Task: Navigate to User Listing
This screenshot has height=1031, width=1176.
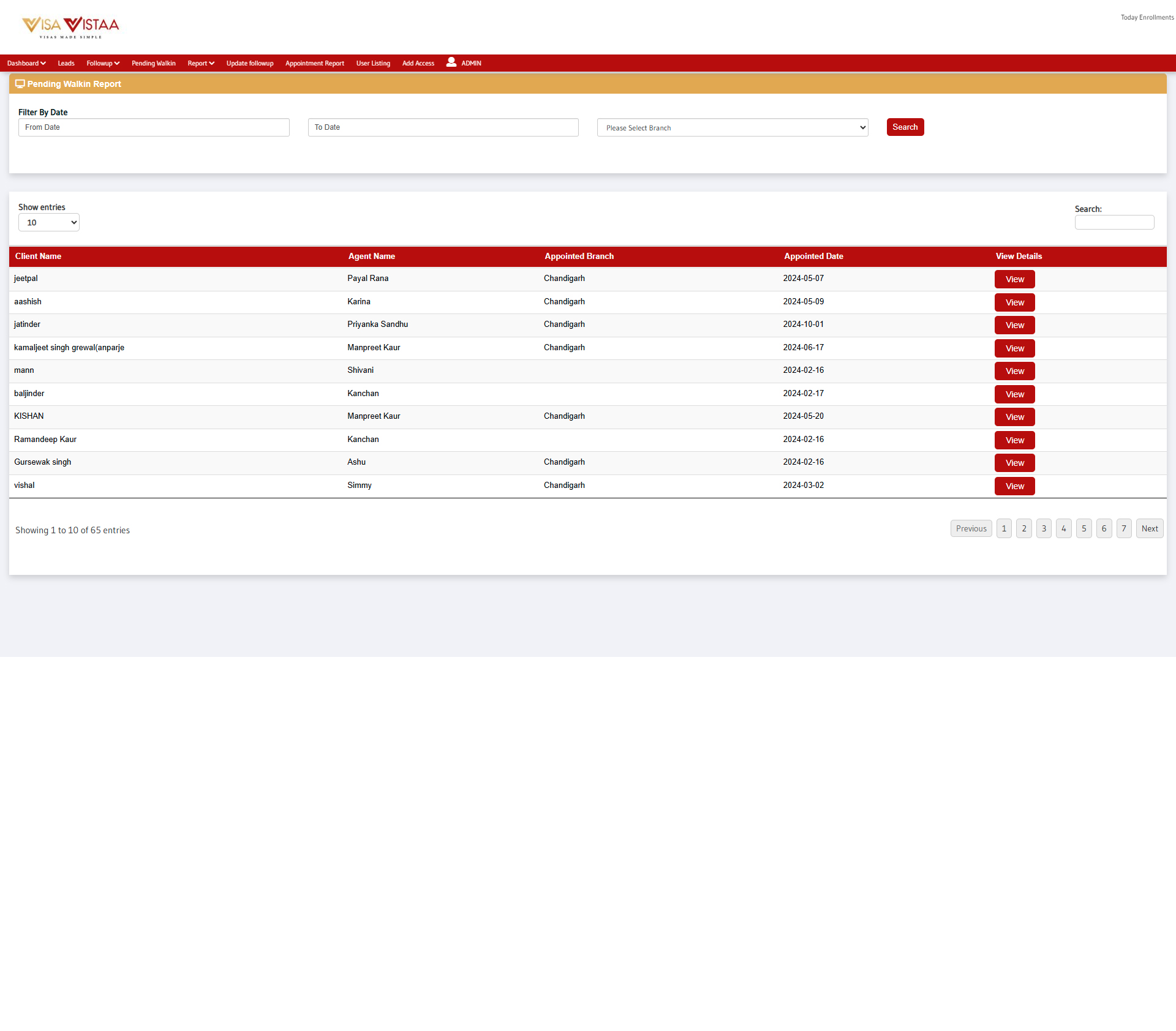Action: pyautogui.click(x=373, y=64)
